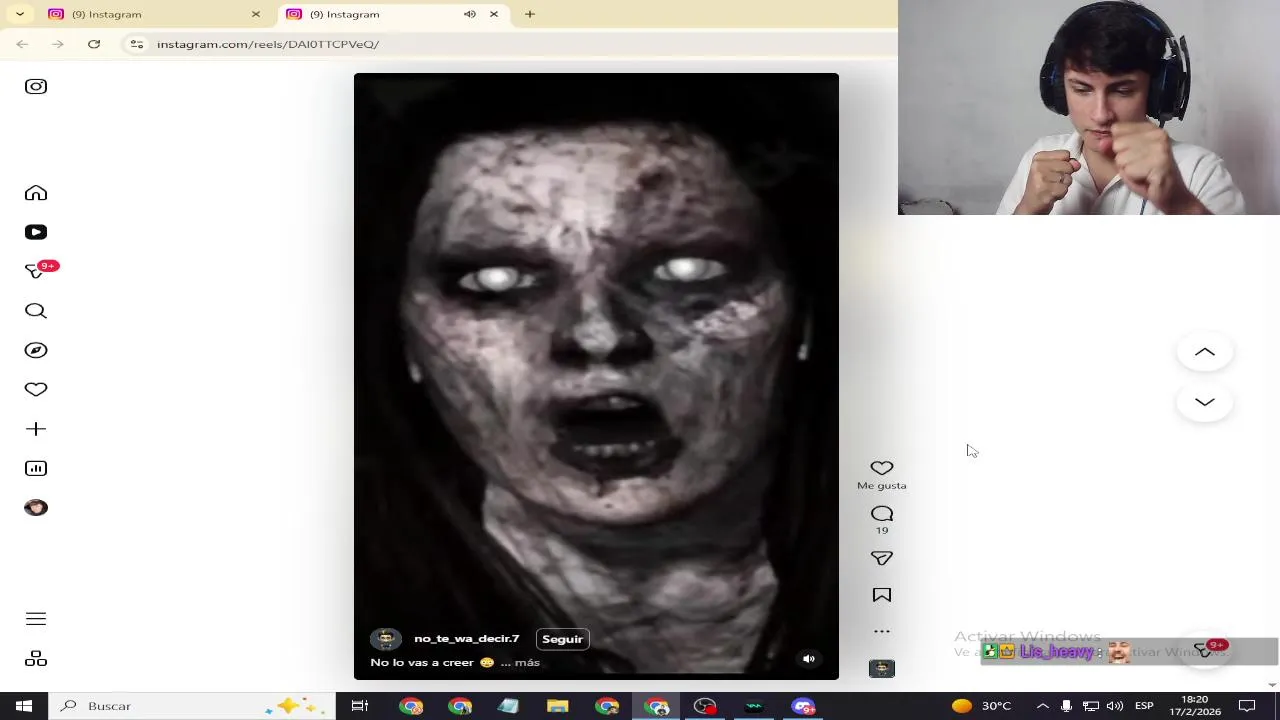
Task: Open your profile avatar in sidebar
Action: 36,508
